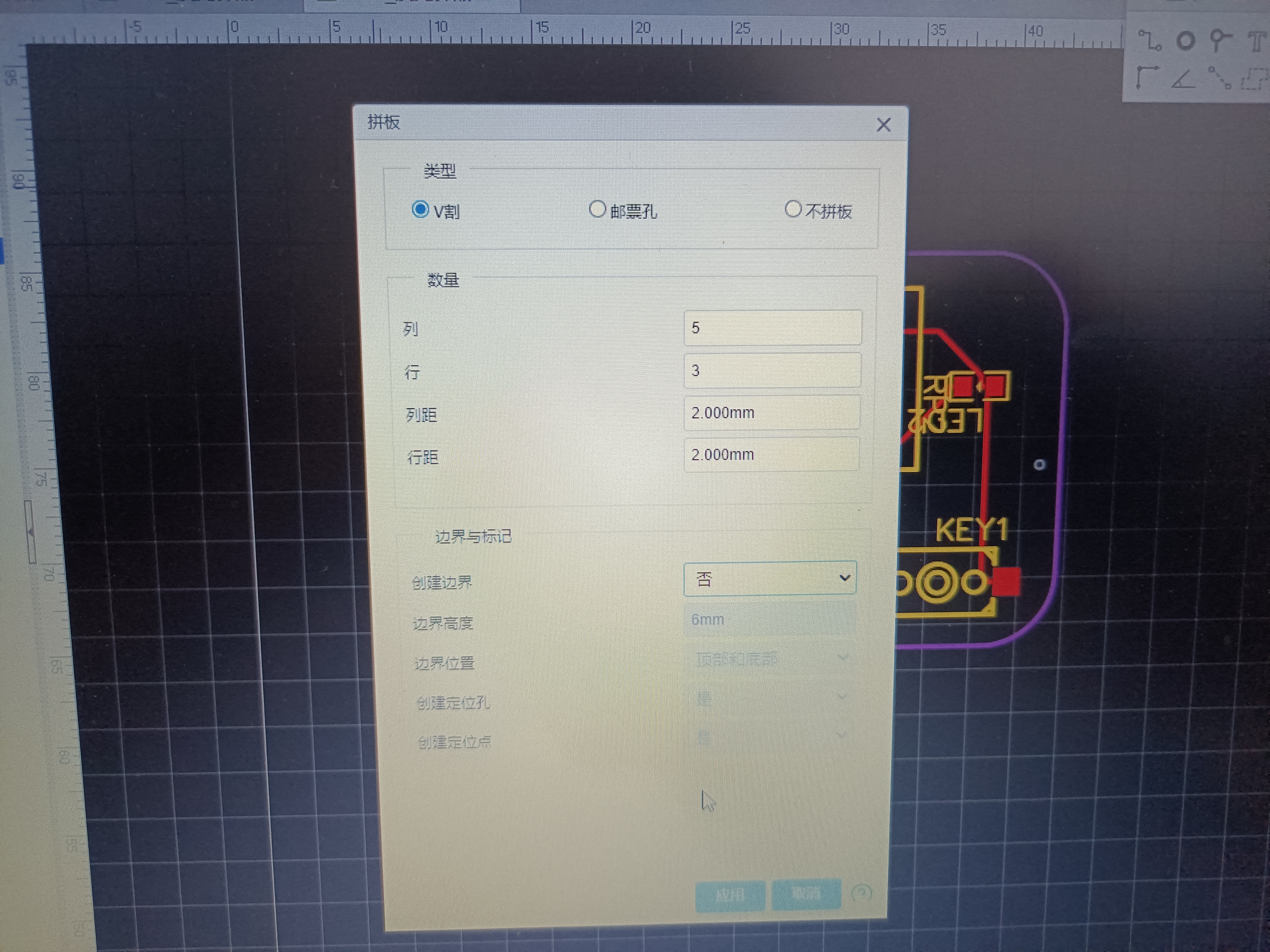Open the 创建定位点 dropdown
This screenshot has width=1270, height=952.
770,736
